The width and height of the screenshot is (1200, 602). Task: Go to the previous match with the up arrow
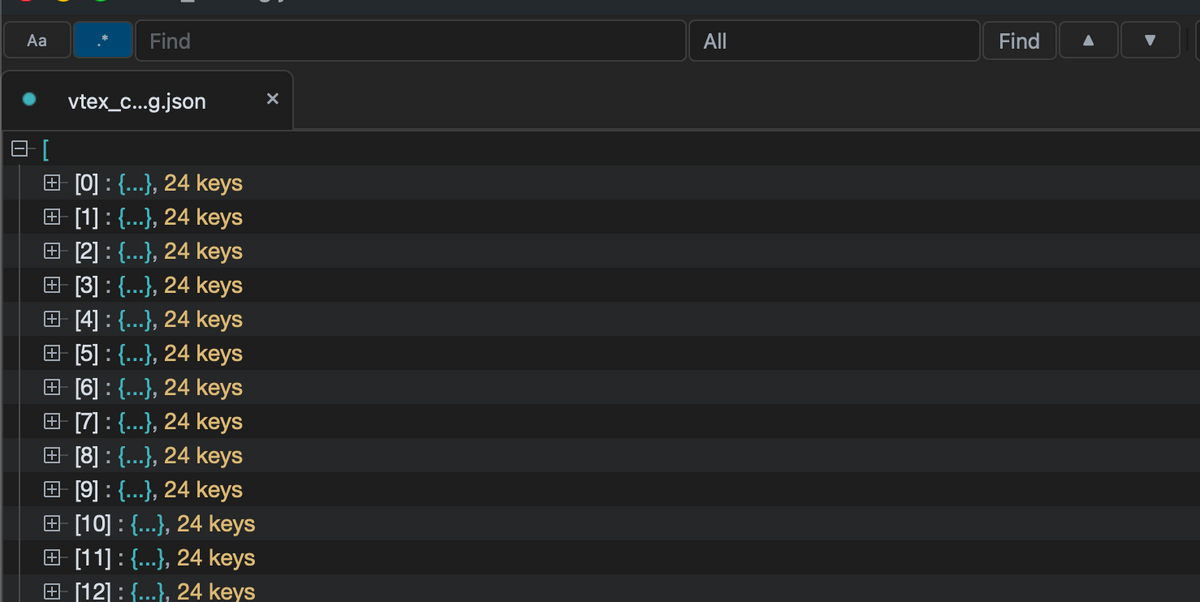(x=1088, y=41)
